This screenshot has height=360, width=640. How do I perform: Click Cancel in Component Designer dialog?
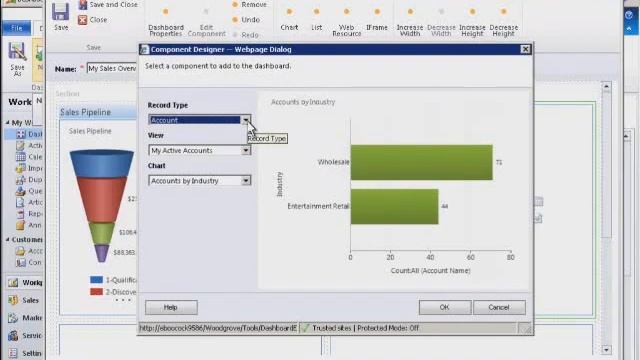tap(499, 307)
